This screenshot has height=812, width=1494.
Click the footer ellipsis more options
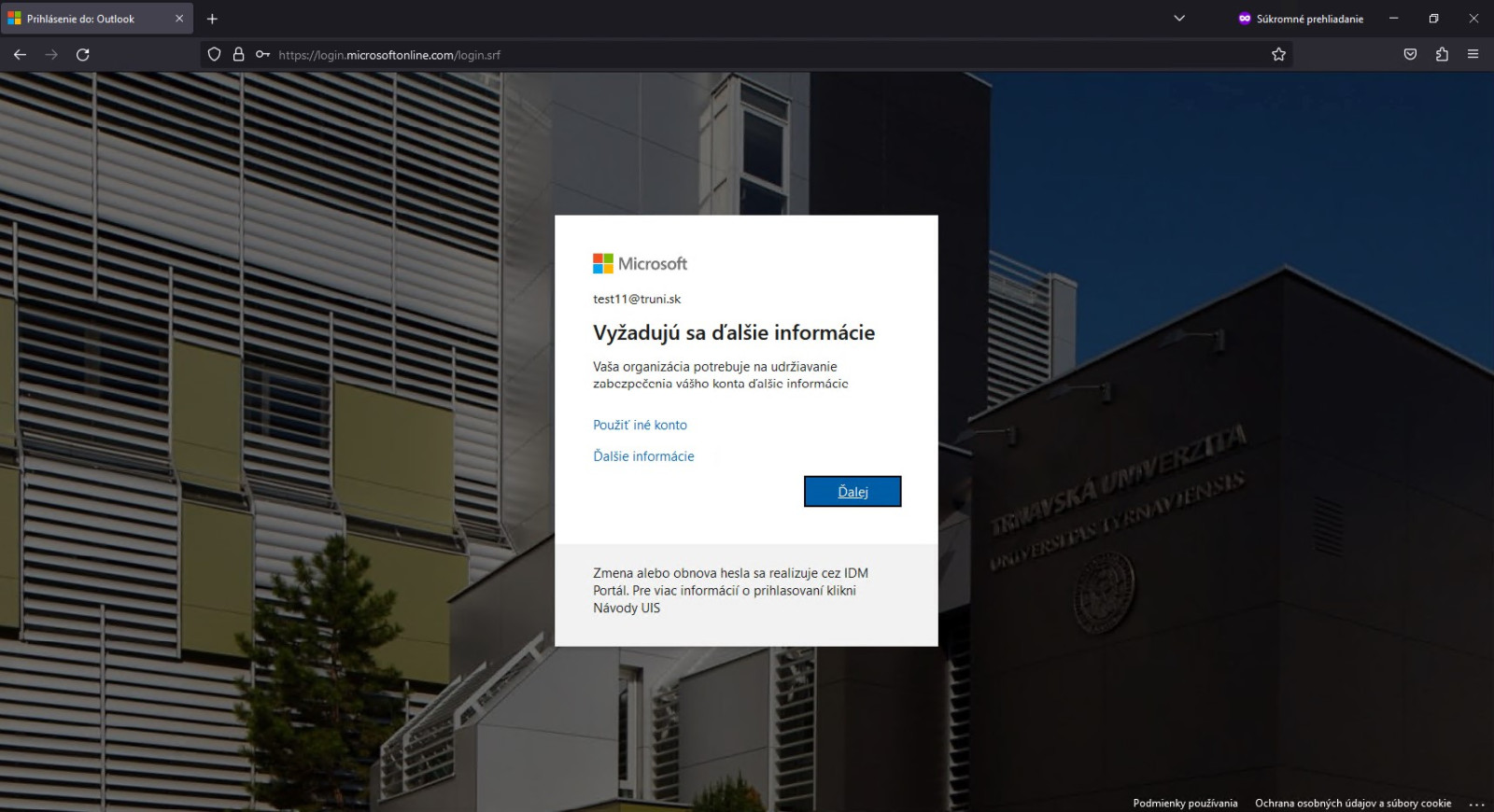(x=1476, y=804)
